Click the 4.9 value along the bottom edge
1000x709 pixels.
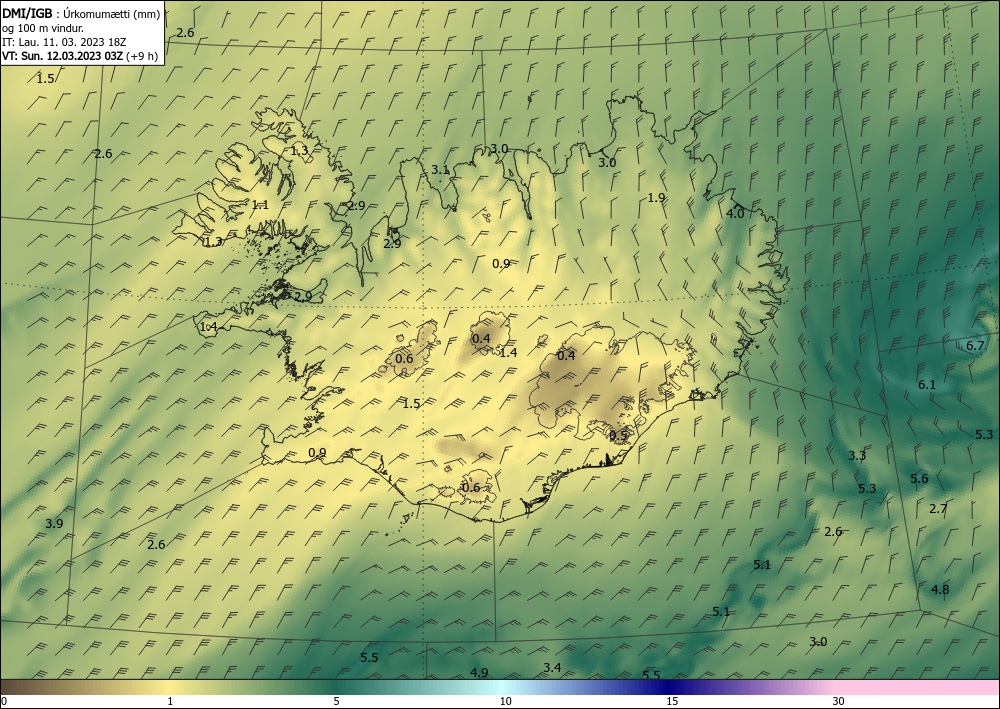pos(479,673)
